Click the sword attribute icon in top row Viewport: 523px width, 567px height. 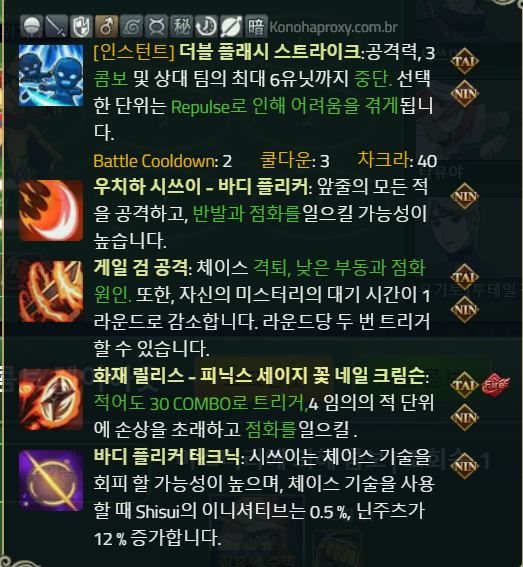(x=56, y=26)
